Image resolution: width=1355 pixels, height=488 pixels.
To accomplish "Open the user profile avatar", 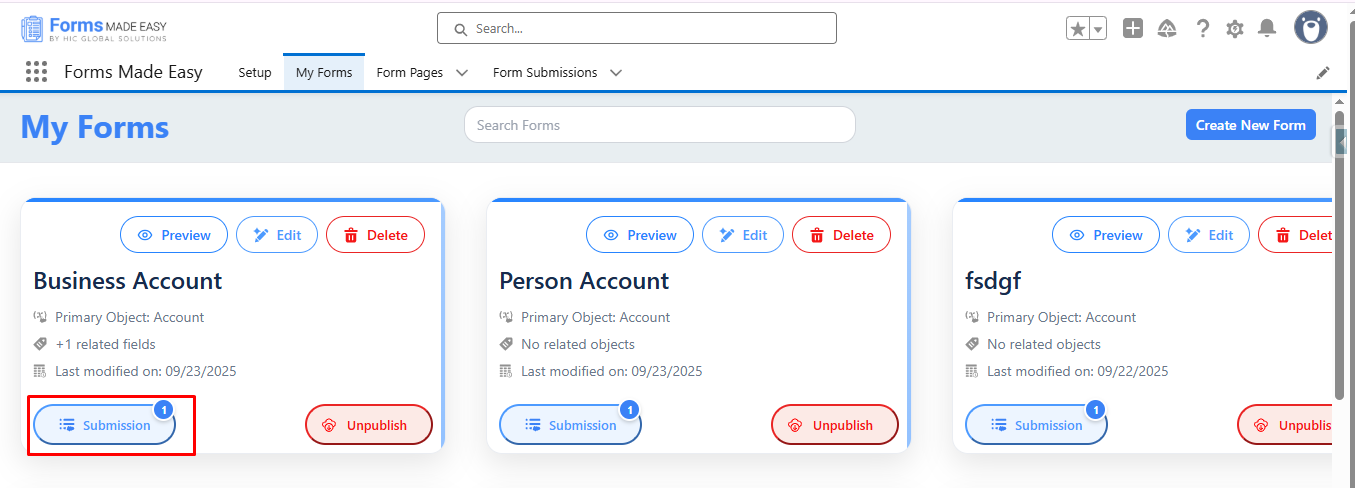I will [1310, 28].
